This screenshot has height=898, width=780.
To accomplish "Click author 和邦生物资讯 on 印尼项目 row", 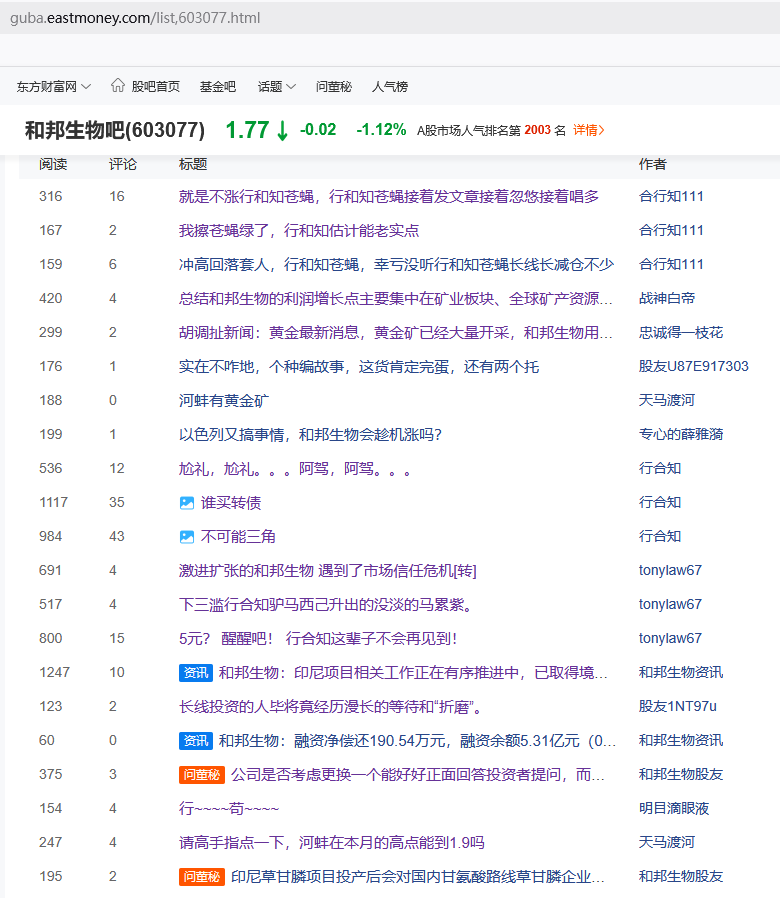I will click(681, 672).
